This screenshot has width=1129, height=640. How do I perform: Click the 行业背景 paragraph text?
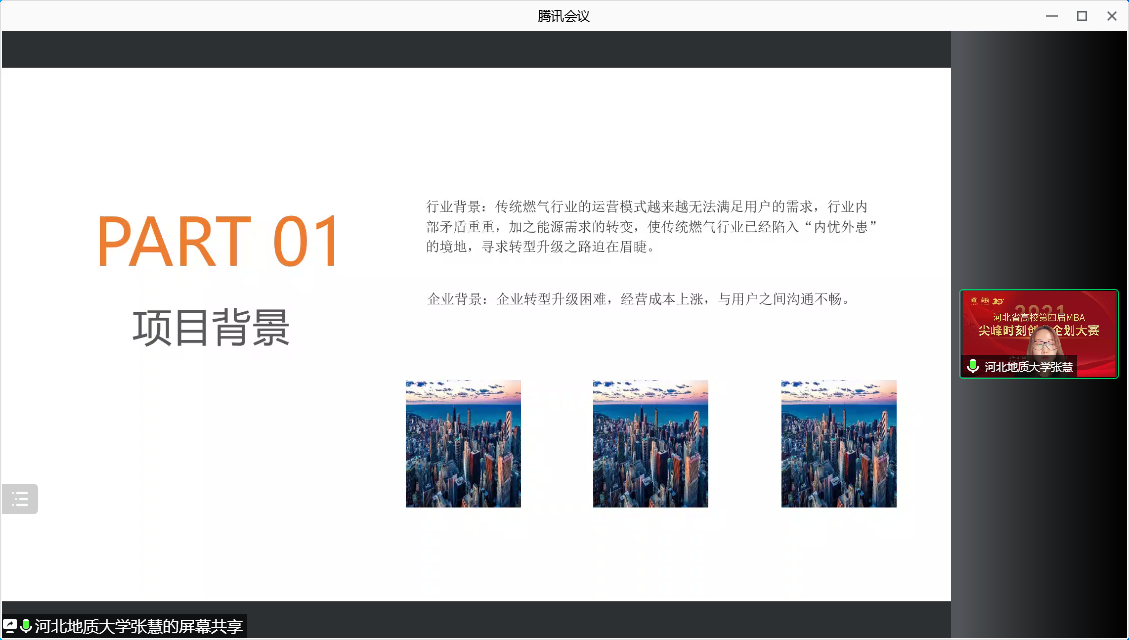tap(651, 226)
